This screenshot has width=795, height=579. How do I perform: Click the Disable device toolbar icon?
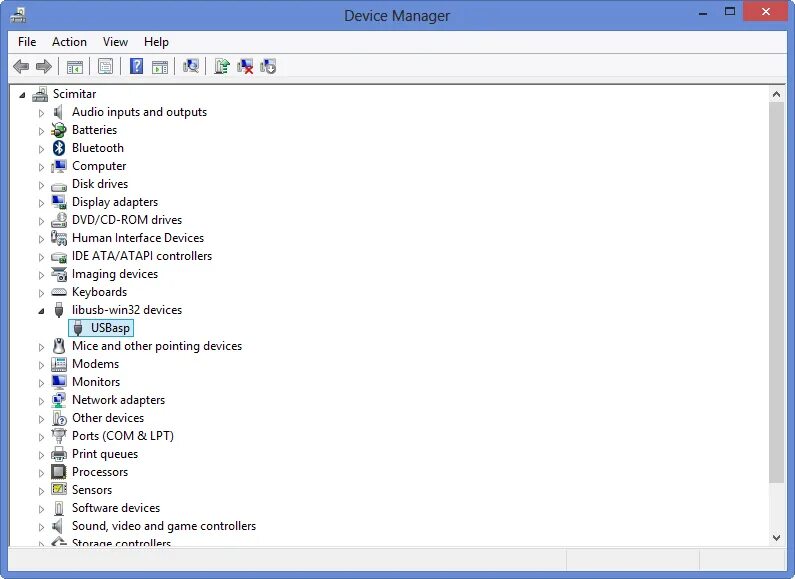point(268,66)
